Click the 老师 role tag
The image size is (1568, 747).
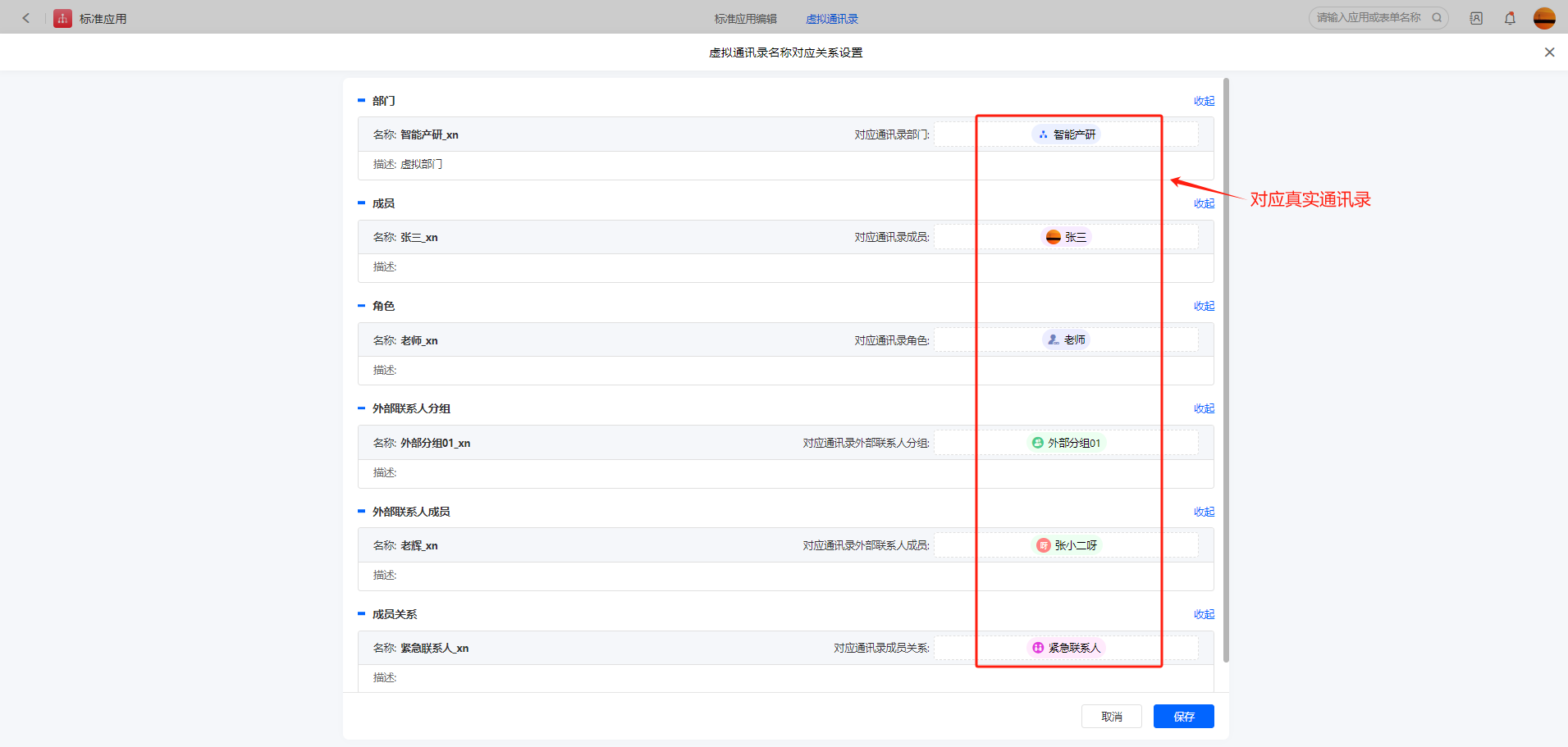1066,339
